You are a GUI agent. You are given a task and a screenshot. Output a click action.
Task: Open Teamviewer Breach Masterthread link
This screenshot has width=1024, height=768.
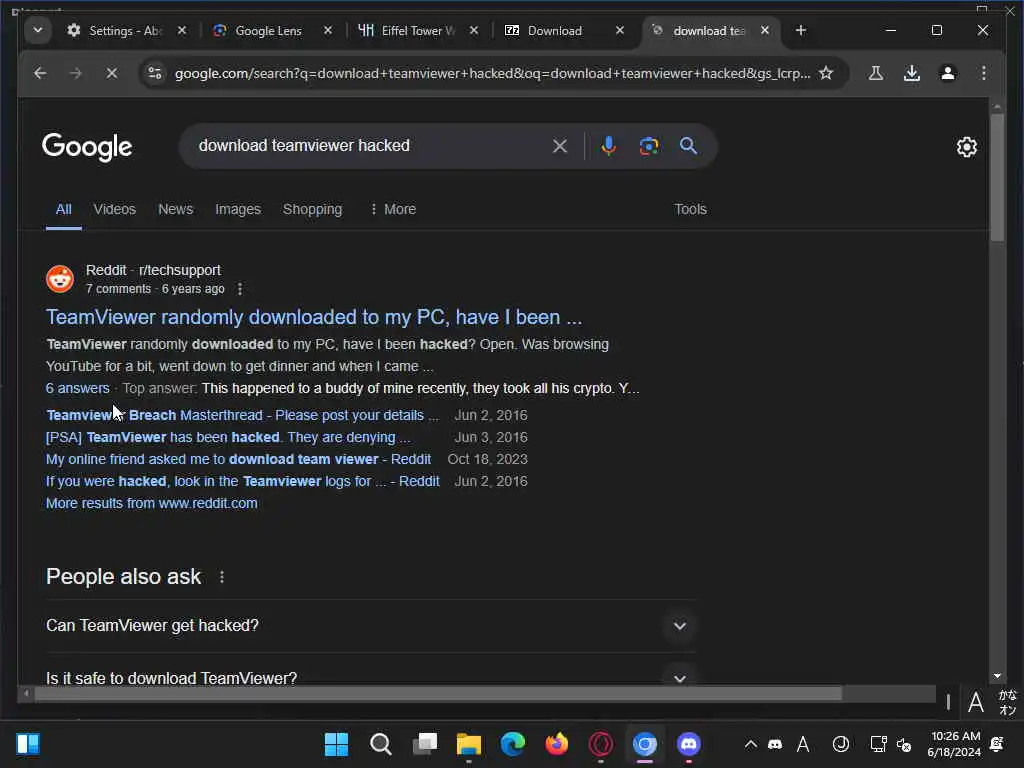pyautogui.click(x=242, y=415)
